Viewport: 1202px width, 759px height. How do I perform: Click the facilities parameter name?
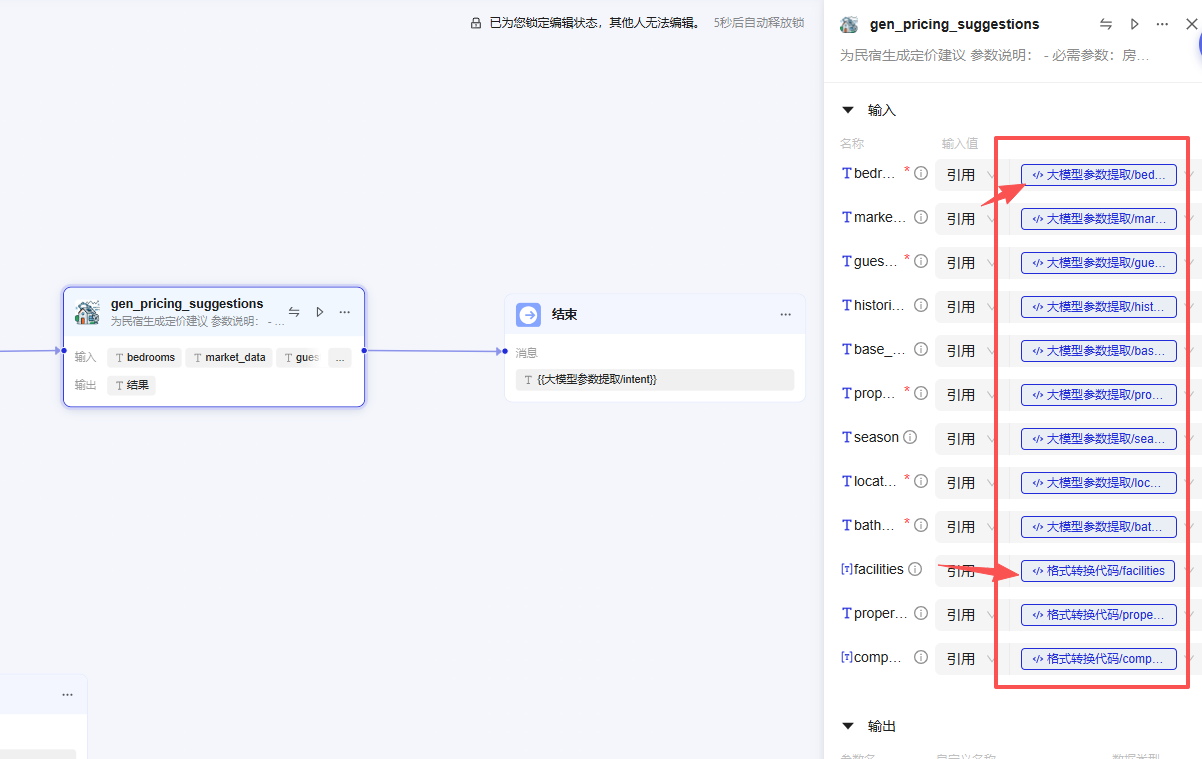879,569
